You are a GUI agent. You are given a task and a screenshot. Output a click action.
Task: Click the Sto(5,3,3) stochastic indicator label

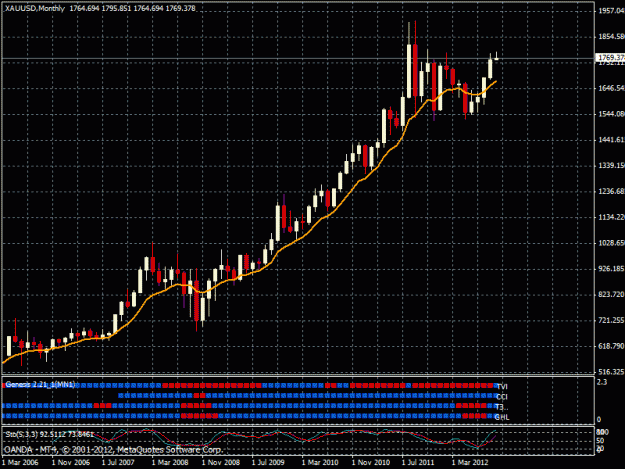[x=49, y=434]
